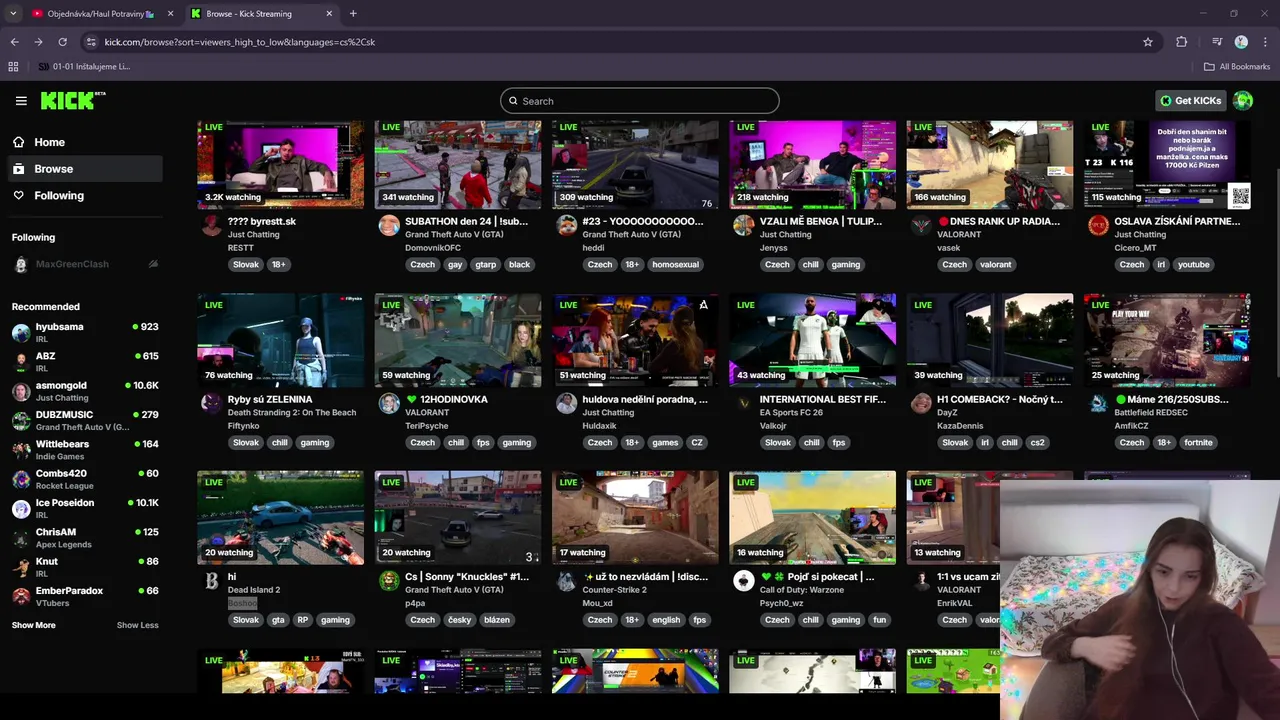Open Psych0_wz channel avatar
This screenshot has height=720, width=1280.
(743, 581)
